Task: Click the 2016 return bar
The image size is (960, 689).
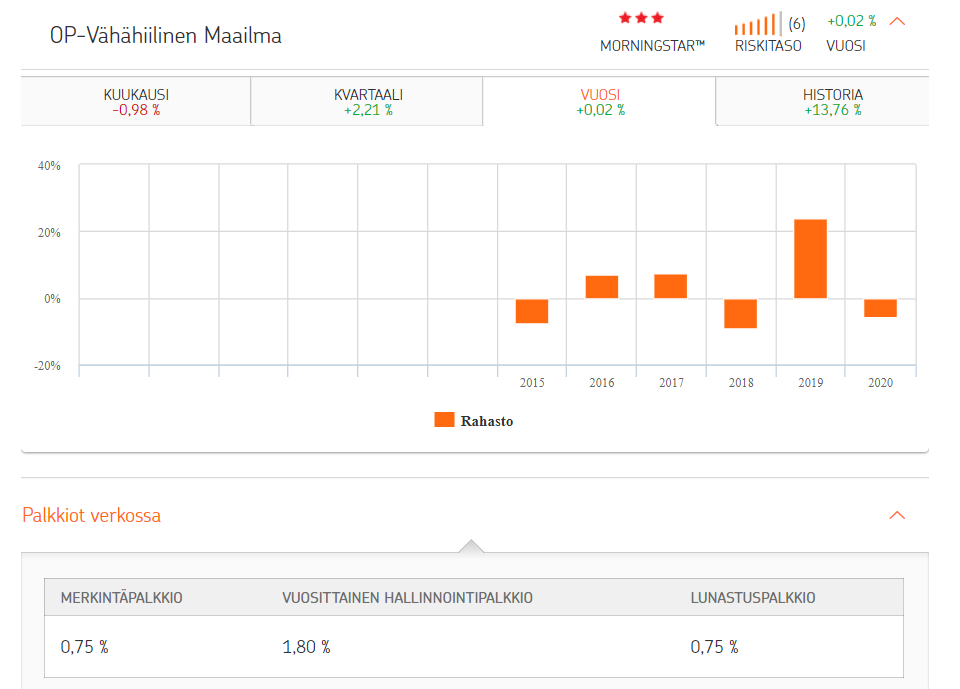Action: 602,287
